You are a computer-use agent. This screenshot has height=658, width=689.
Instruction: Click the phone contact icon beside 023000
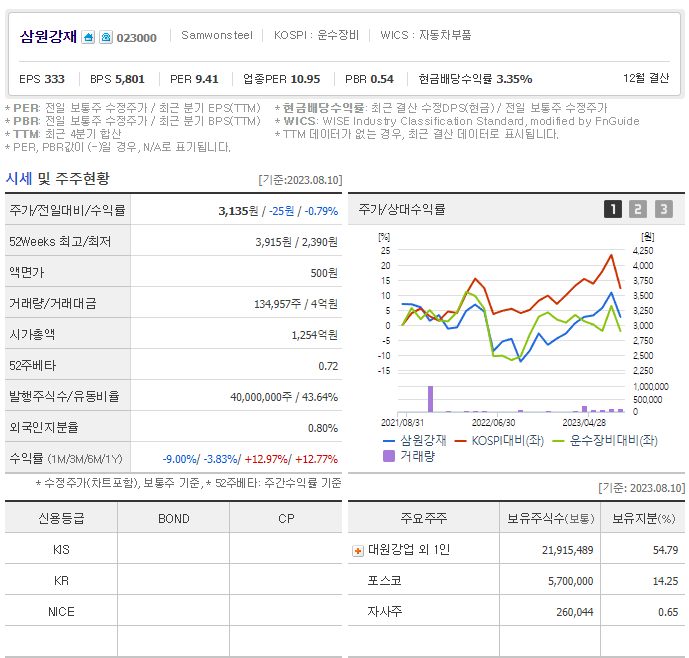point(106,37)
